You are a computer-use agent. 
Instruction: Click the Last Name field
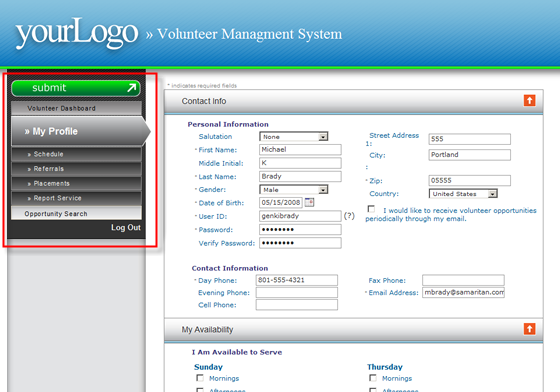300,176
